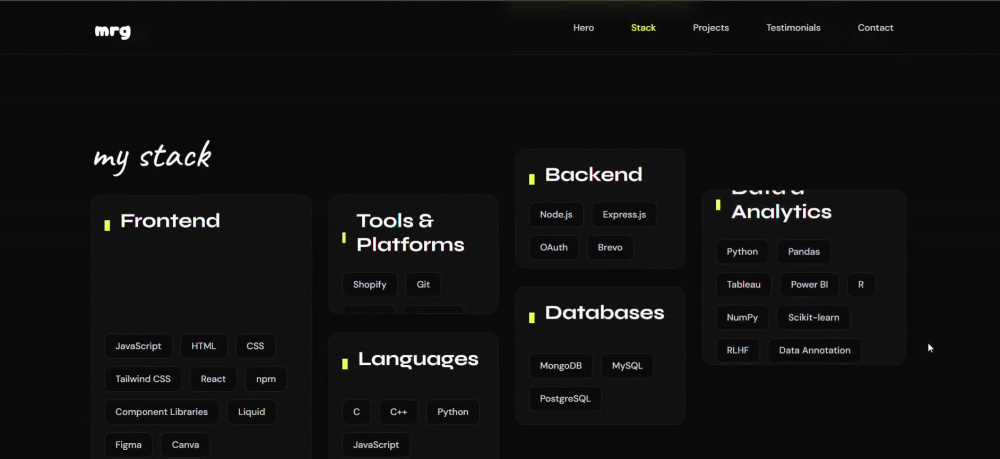This screenshot has height=459, width=1000.
Task: Click the Databases card heading
Action: coord(605,312)
